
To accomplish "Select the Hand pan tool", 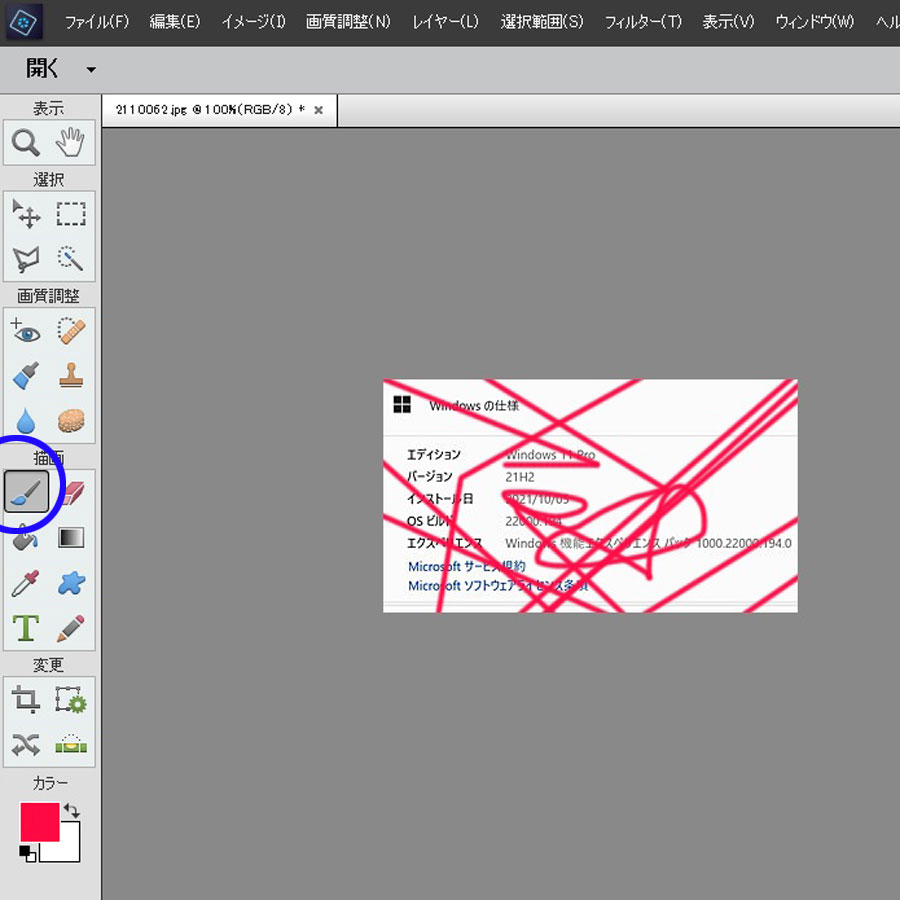I will click(71, 143).
